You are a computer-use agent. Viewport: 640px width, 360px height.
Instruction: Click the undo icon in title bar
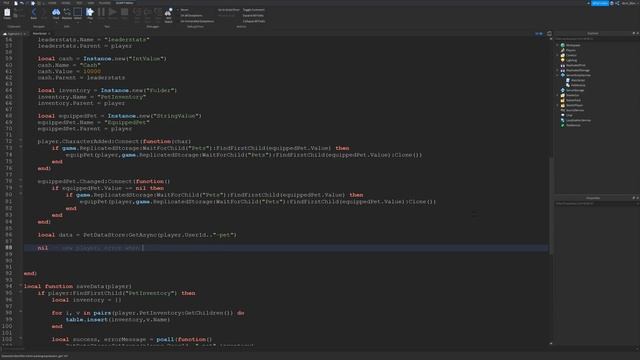point(22,3)
